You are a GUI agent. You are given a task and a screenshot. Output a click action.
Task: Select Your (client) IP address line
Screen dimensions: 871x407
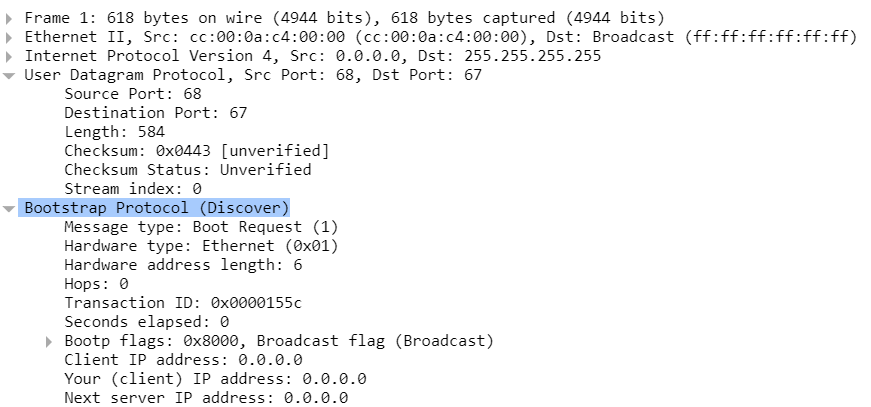click(x=216, y=379)
